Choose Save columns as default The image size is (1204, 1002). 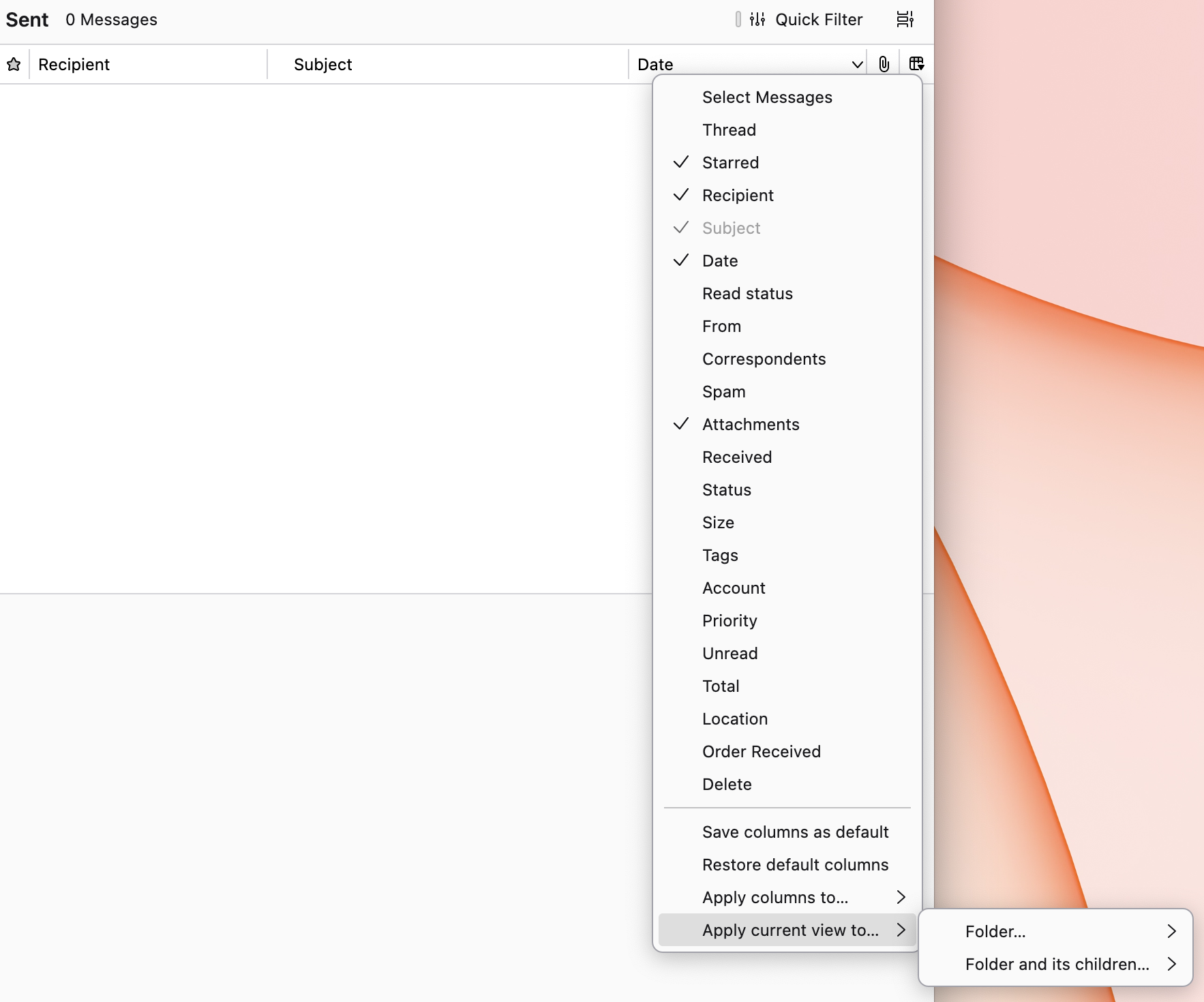(787, 832)
